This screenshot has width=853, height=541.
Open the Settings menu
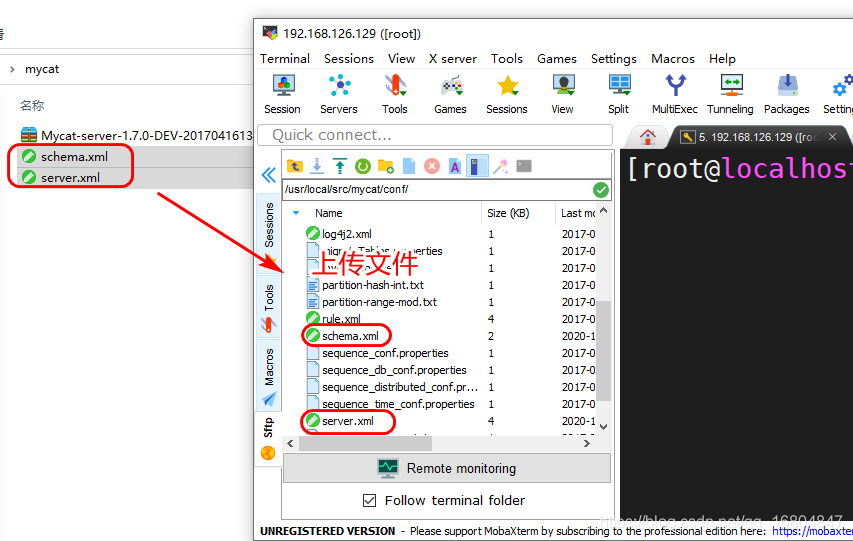[x=614, y=58]
